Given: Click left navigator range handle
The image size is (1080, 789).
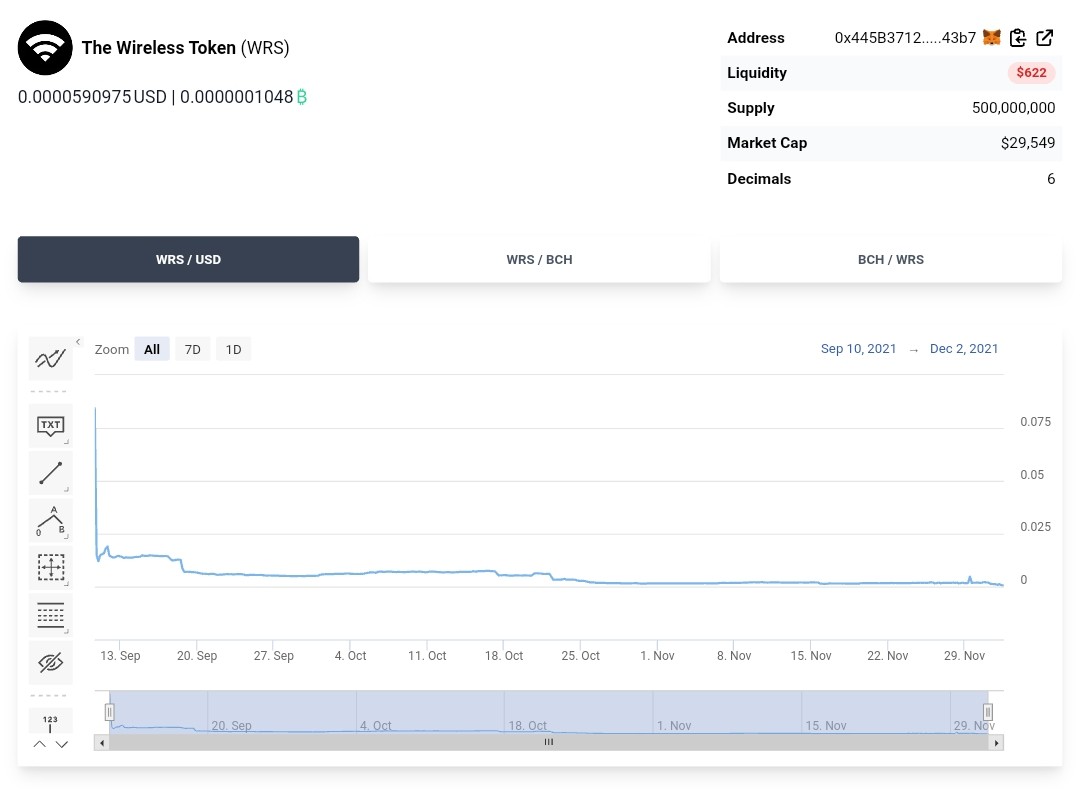Looking at the screenshot, I should [110, 712].
